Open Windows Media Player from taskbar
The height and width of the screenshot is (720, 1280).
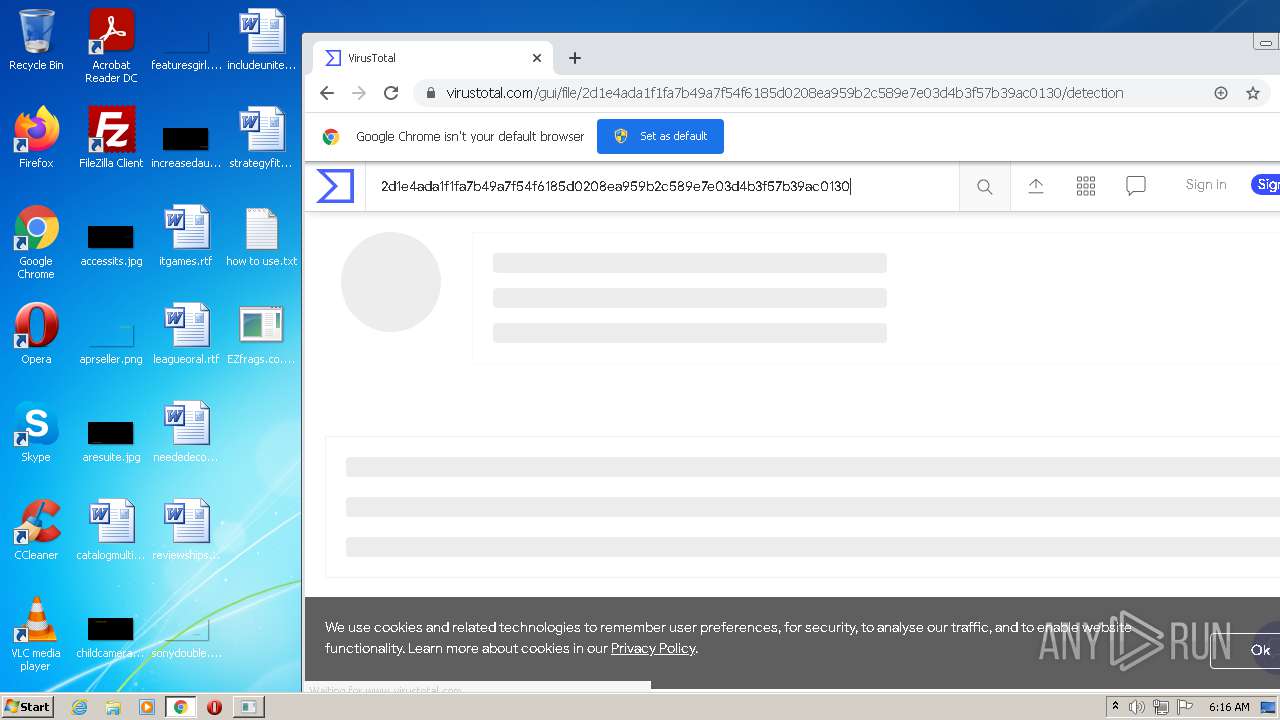coord(147,707)
